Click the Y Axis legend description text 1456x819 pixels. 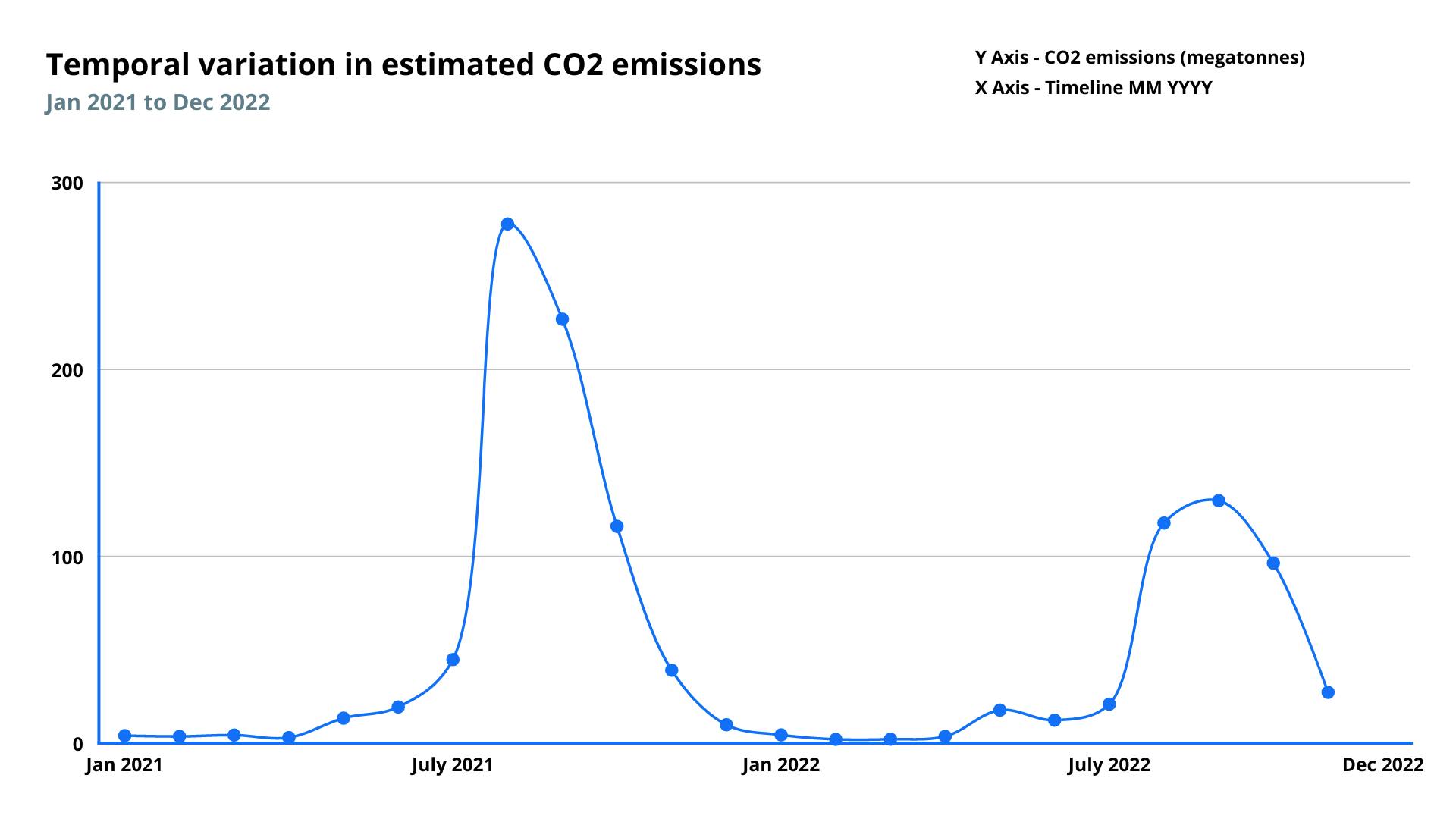1140,58
